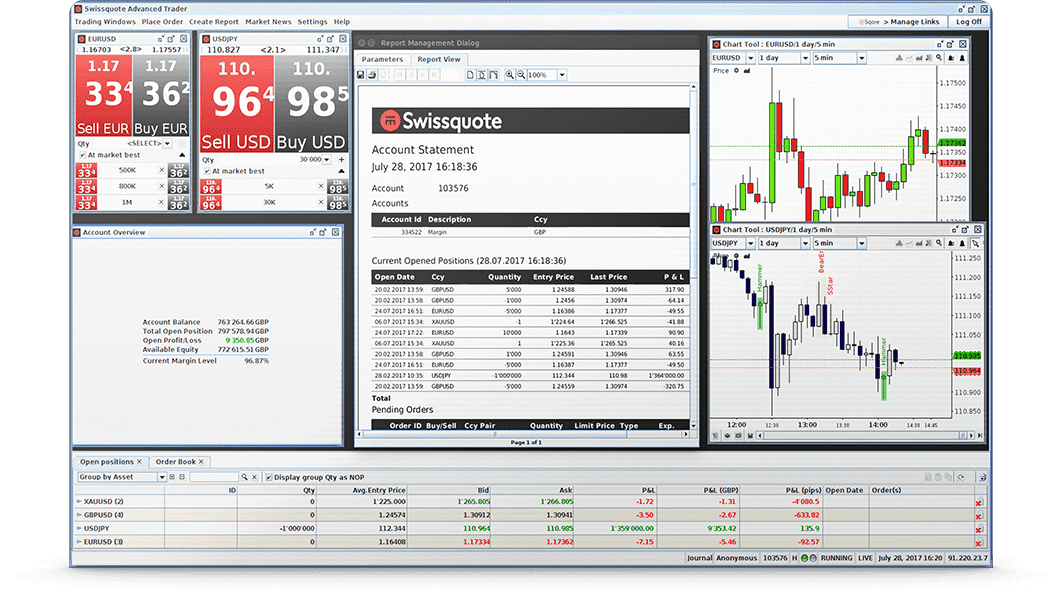Save the report using the disk icon
This screenshot has width=1062, height=594.
[x=360, y=75]
